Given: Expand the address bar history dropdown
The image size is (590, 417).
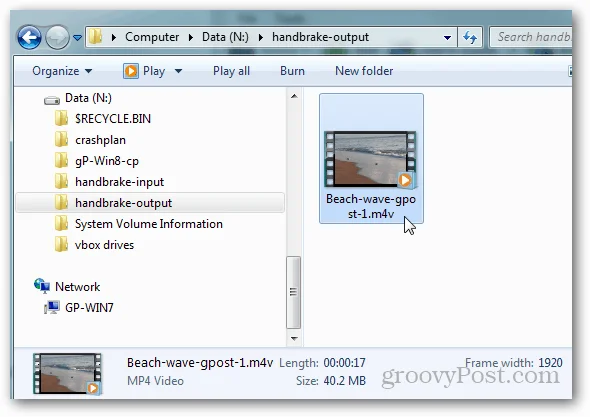Looking at the screenshot, I should coord(447,38).
